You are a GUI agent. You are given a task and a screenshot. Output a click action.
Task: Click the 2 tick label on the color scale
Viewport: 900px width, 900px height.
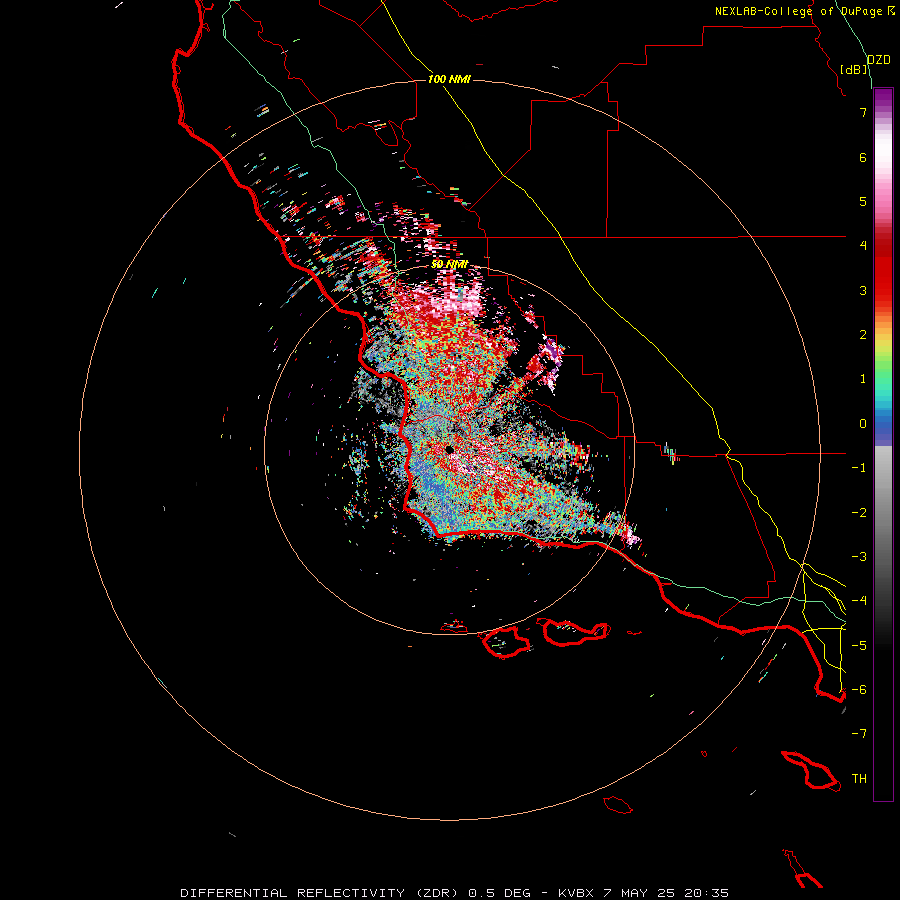[x=863, y=335]
